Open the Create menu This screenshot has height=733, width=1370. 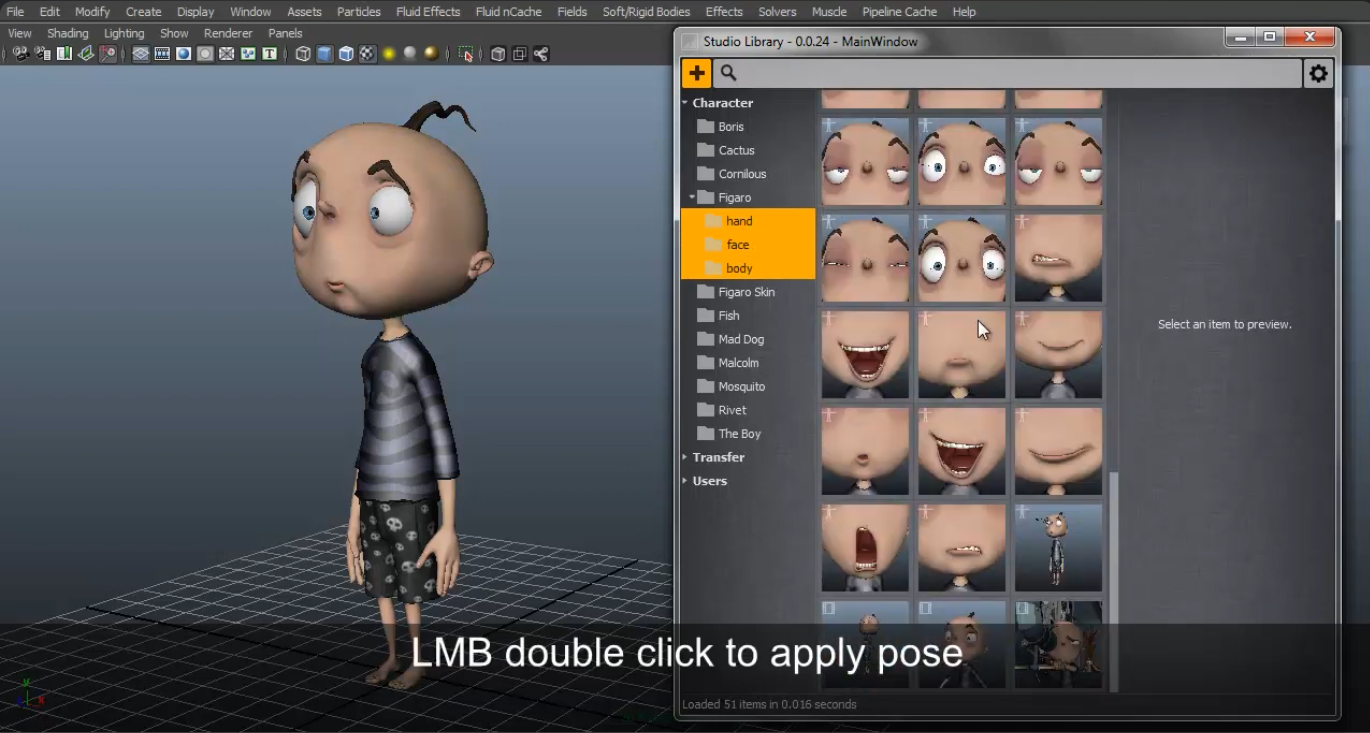[x=143, y=12]
